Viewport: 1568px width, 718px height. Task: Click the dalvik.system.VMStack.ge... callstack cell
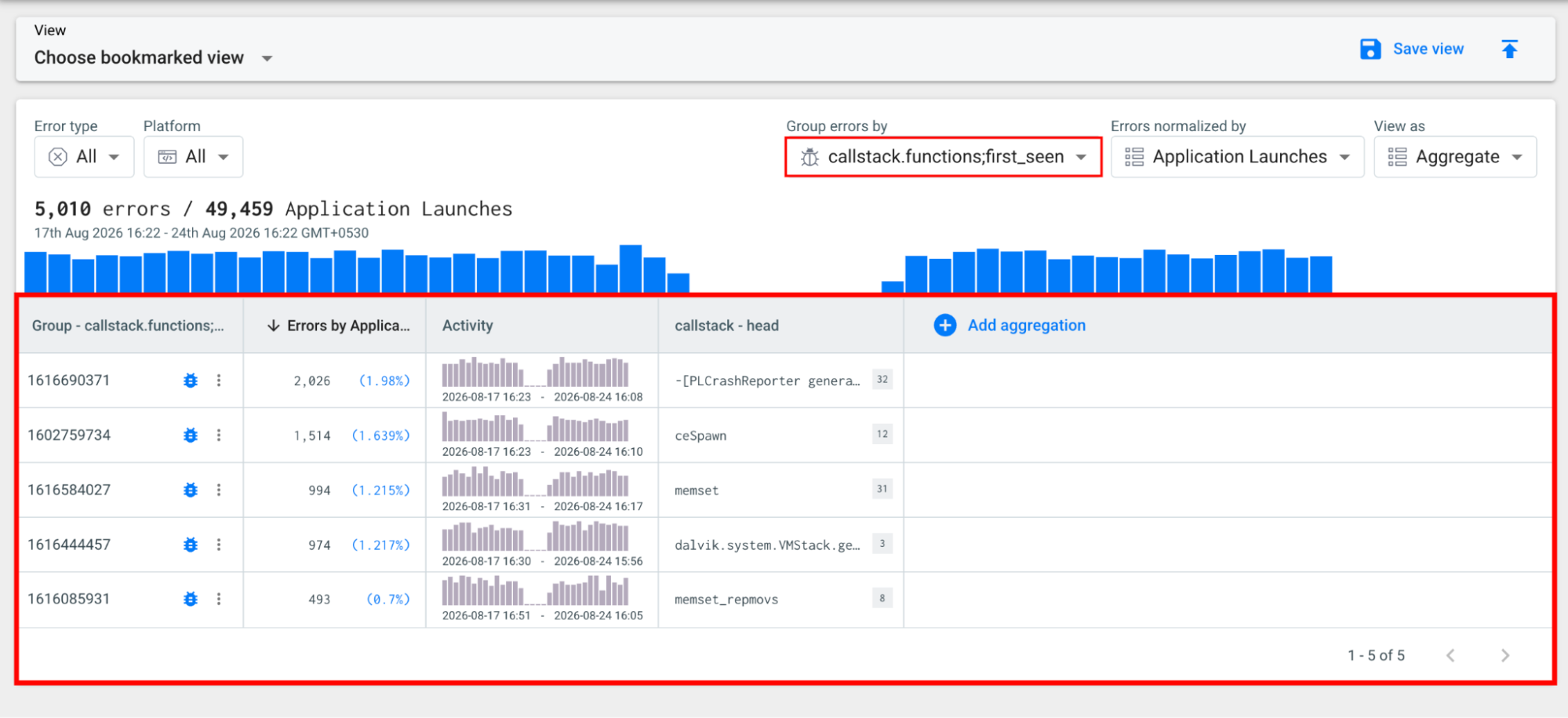tap(767, 545)
